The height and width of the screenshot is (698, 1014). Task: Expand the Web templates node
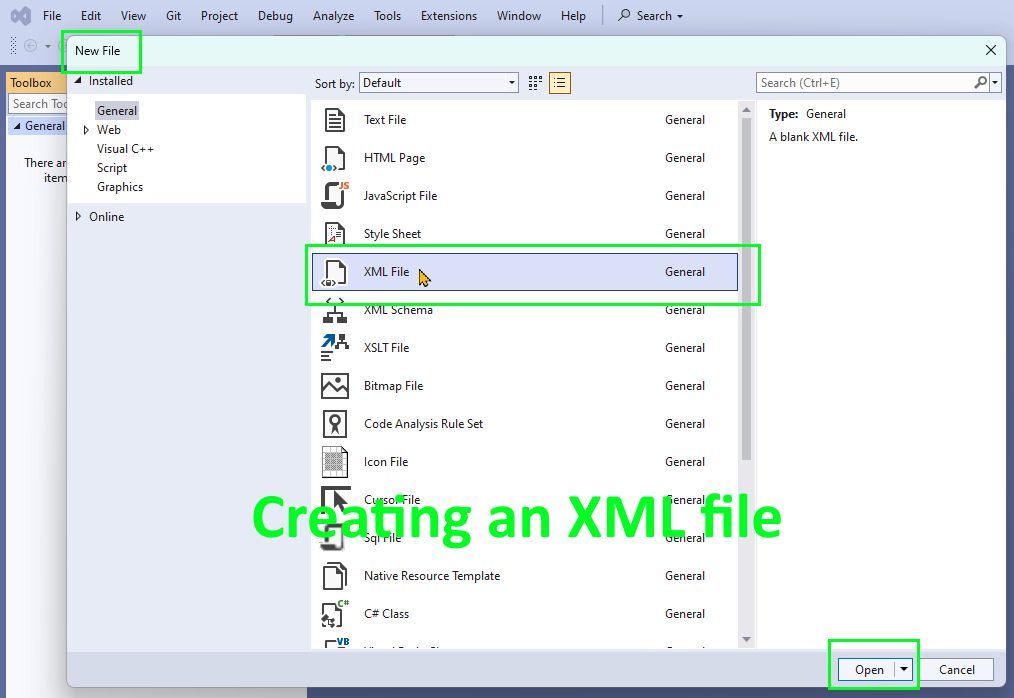[85, 129]
